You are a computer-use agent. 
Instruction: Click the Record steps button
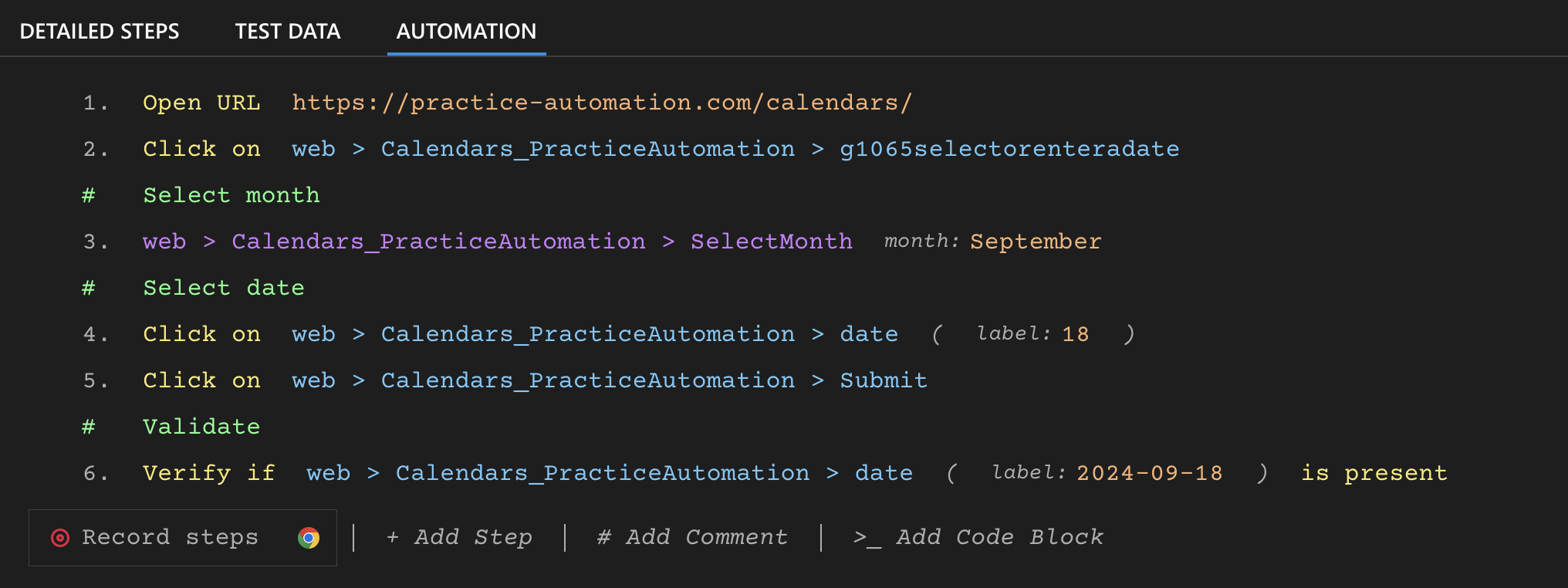point(183,538)
